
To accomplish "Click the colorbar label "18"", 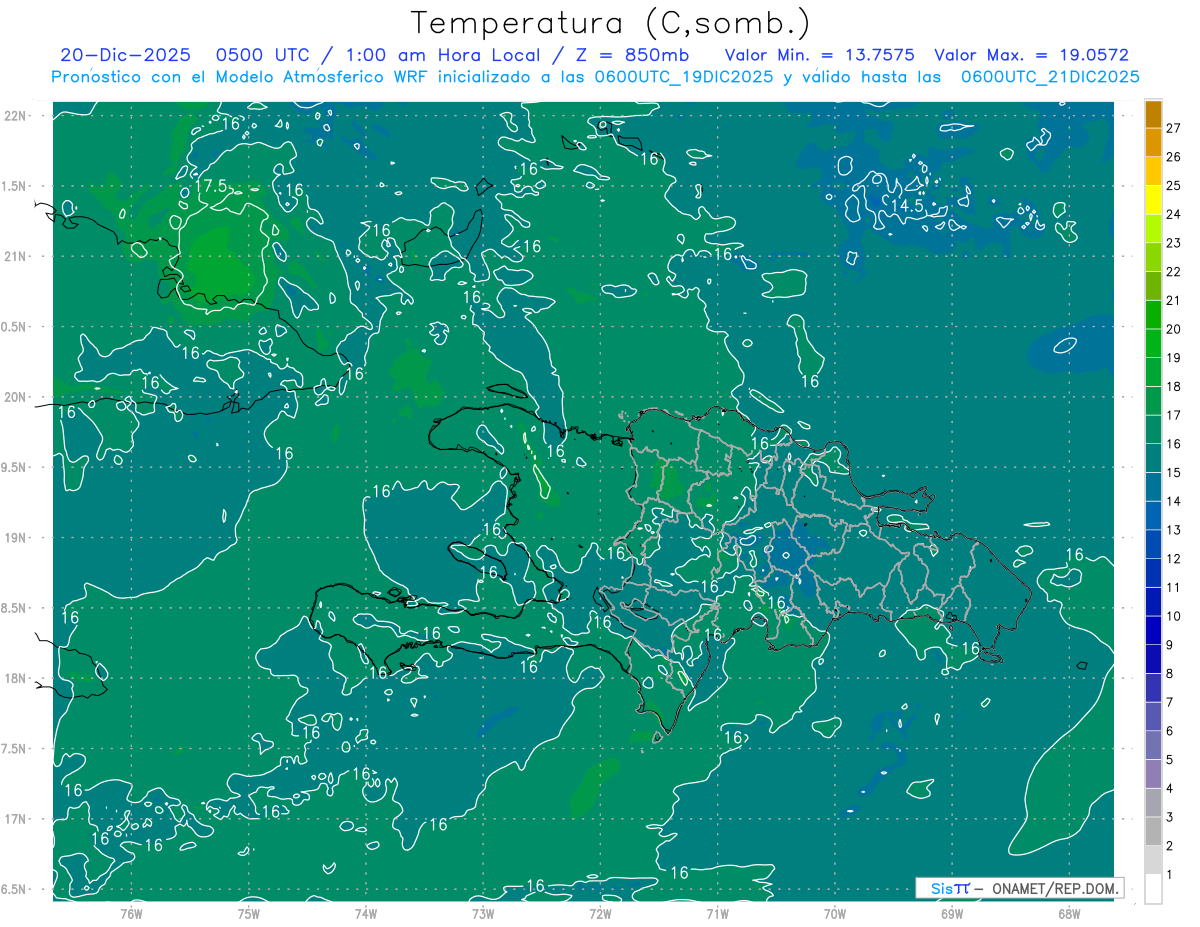I will tap(1174, 386).
